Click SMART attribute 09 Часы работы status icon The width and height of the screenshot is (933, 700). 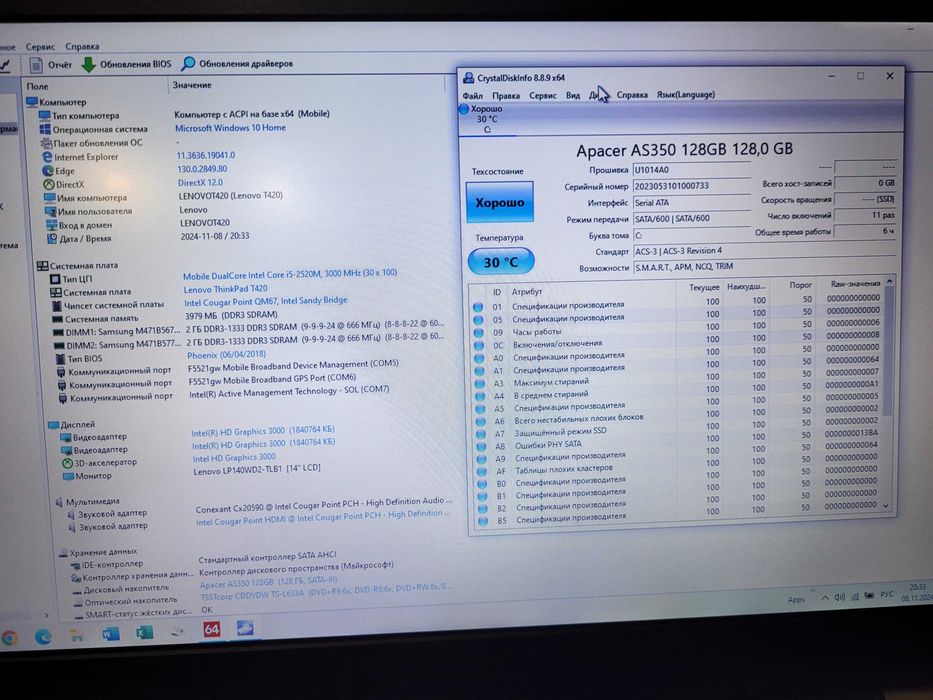click(x=478, y=333)
